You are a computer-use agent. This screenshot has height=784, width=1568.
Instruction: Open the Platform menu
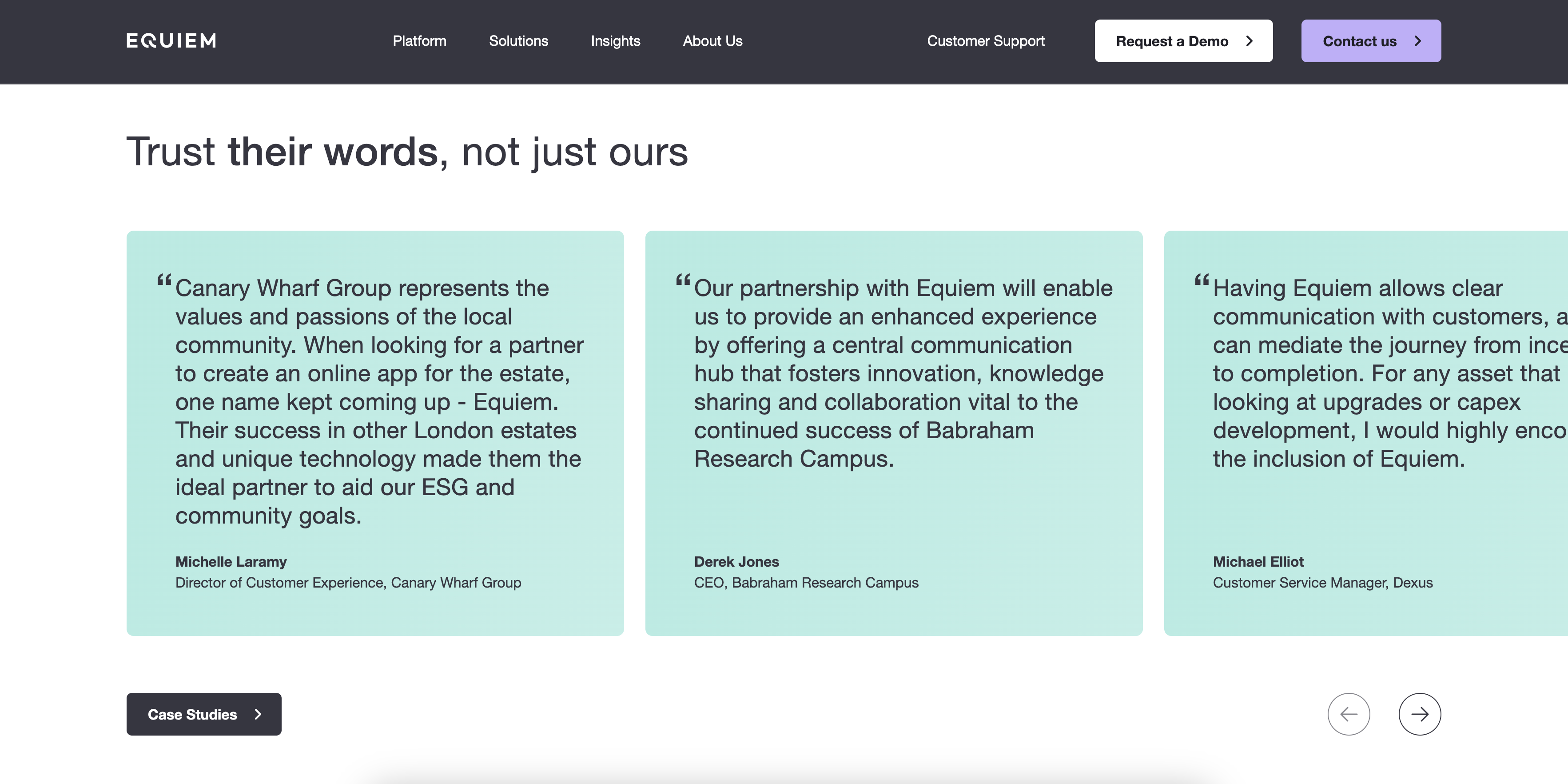coord(419,41)
